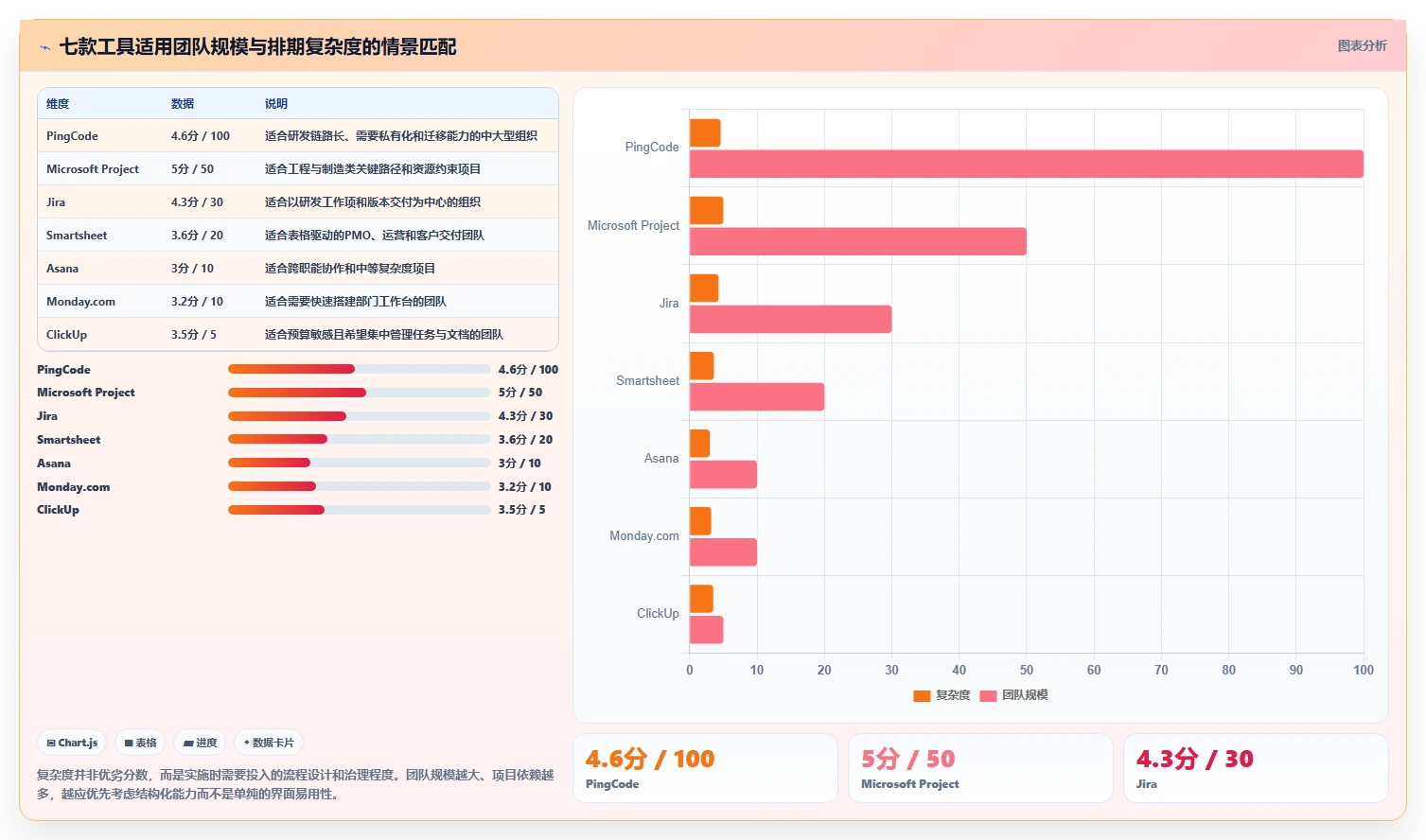Click the 图表分析 label in header
Image resolution: width=1426 pixels, height=840 pixels.
click(x=1362, y=45)
